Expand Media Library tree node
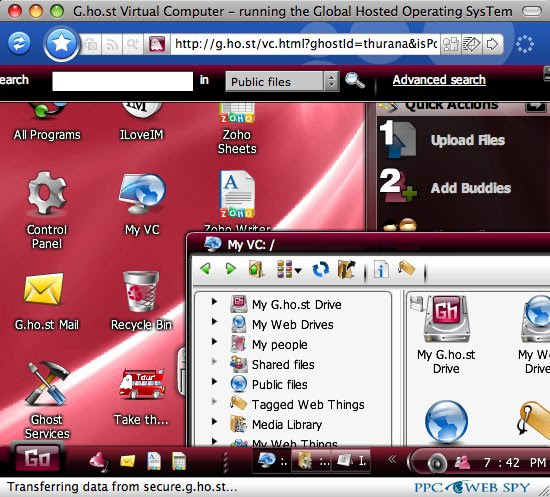This screenshot has height=497, width=550. [214, 421]
